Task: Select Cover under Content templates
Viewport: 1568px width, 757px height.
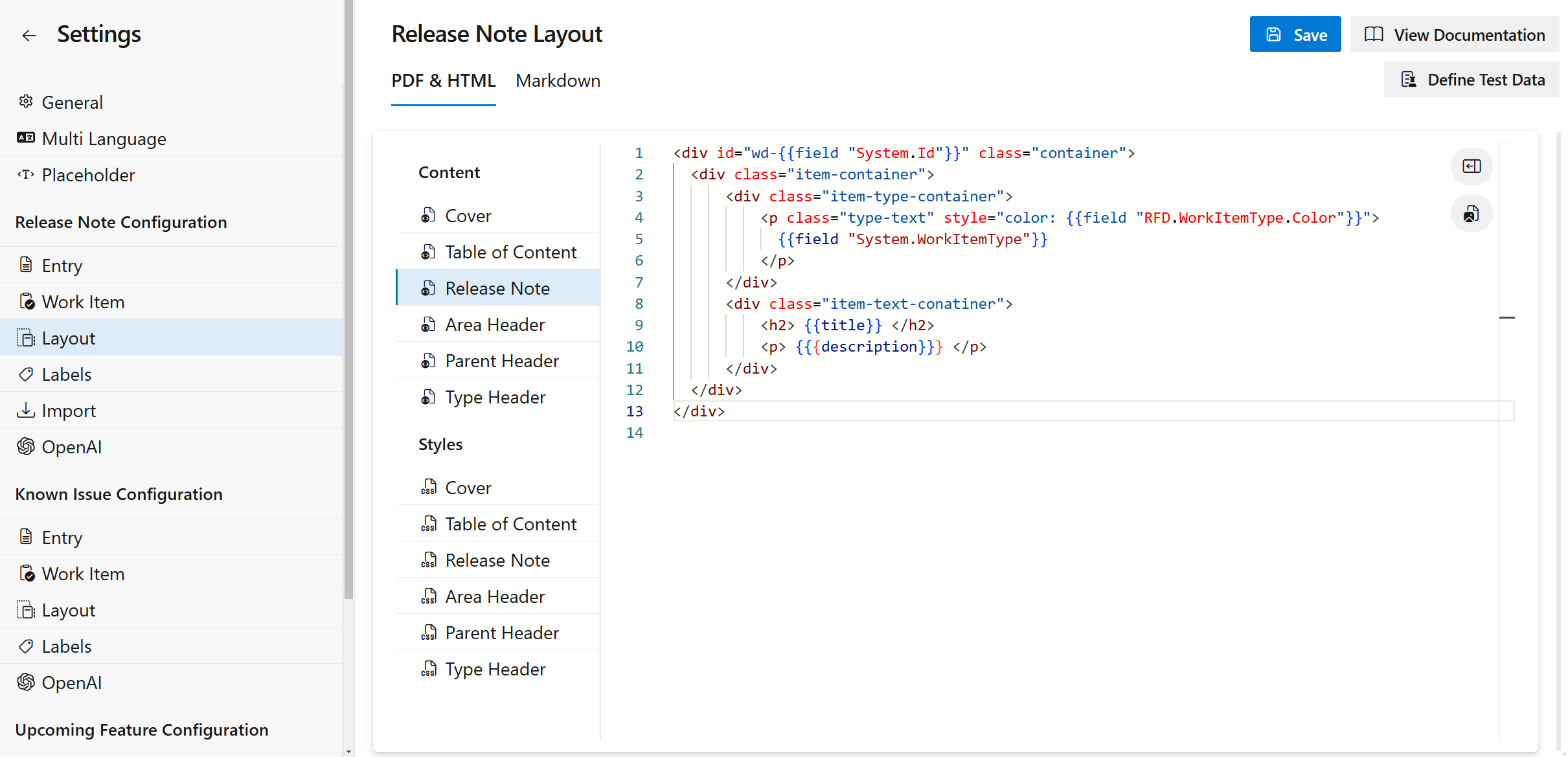Action: click(x=468, y=216)
